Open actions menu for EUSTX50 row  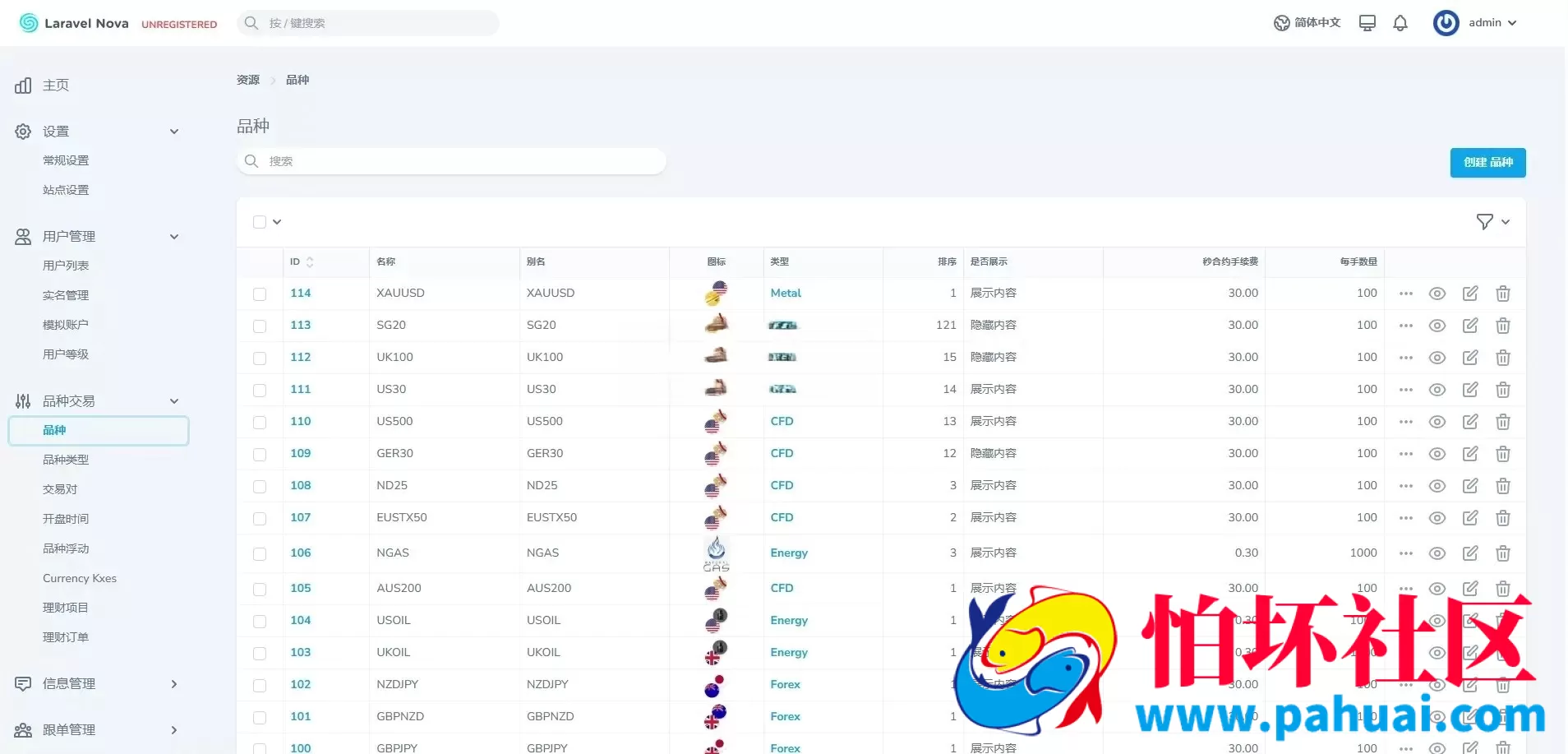click(1406, 518)
